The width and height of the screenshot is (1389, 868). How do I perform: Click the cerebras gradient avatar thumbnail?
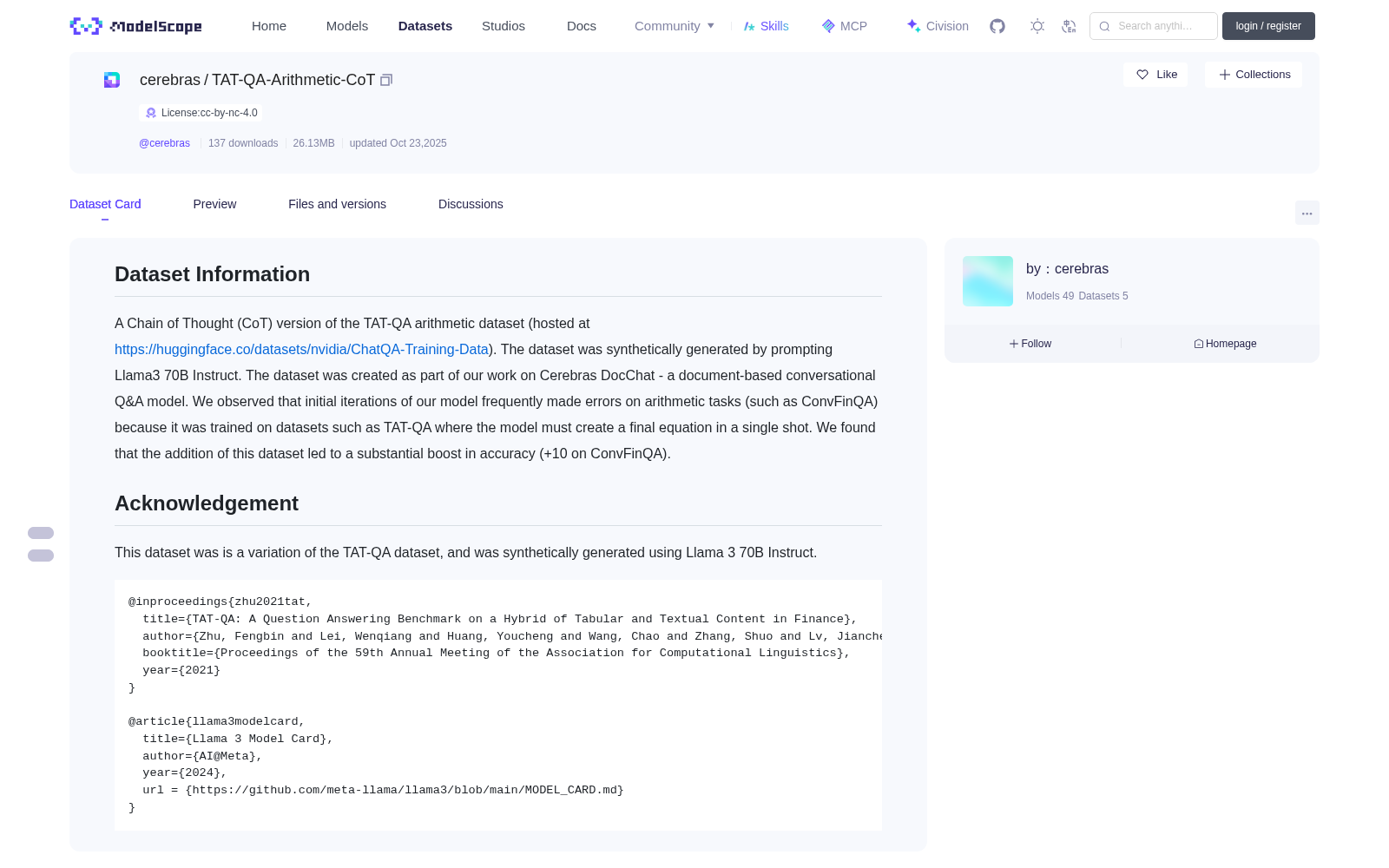[x=988, y=281]
